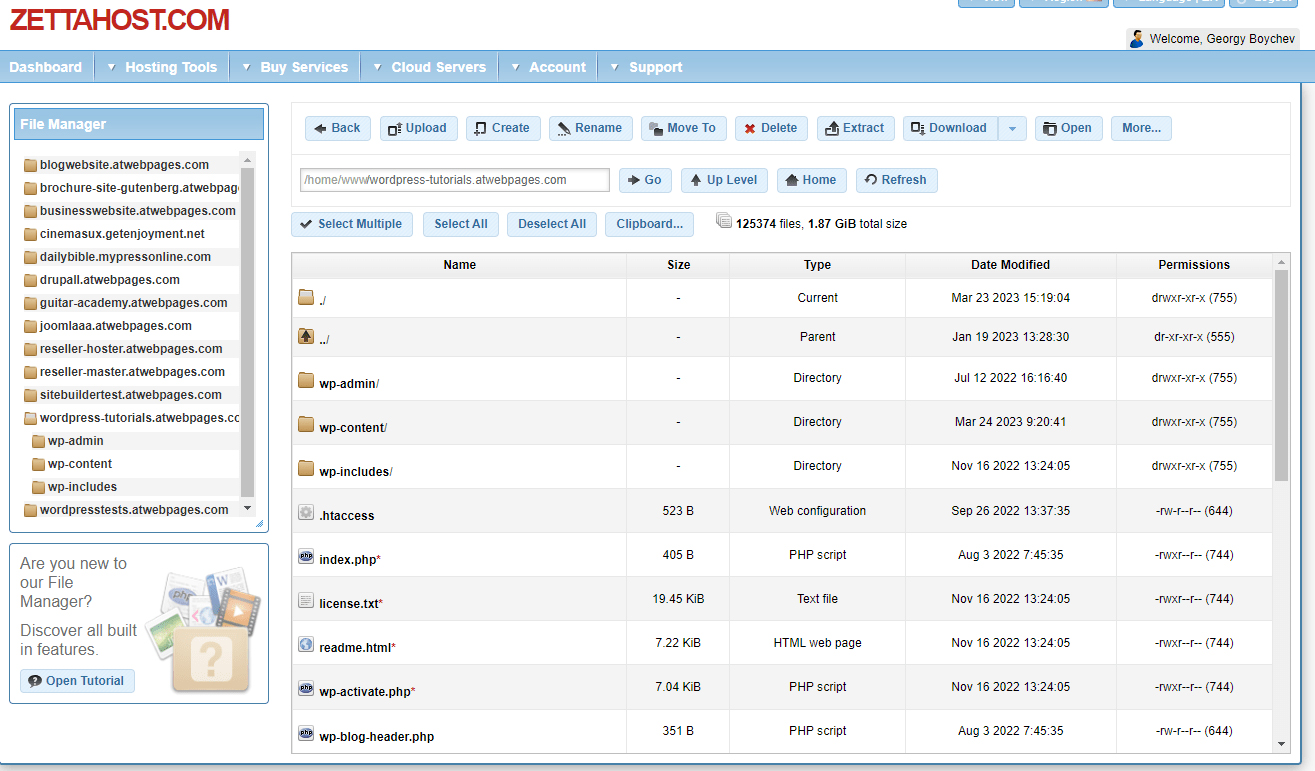Expand the Support menu

[646, 67]
